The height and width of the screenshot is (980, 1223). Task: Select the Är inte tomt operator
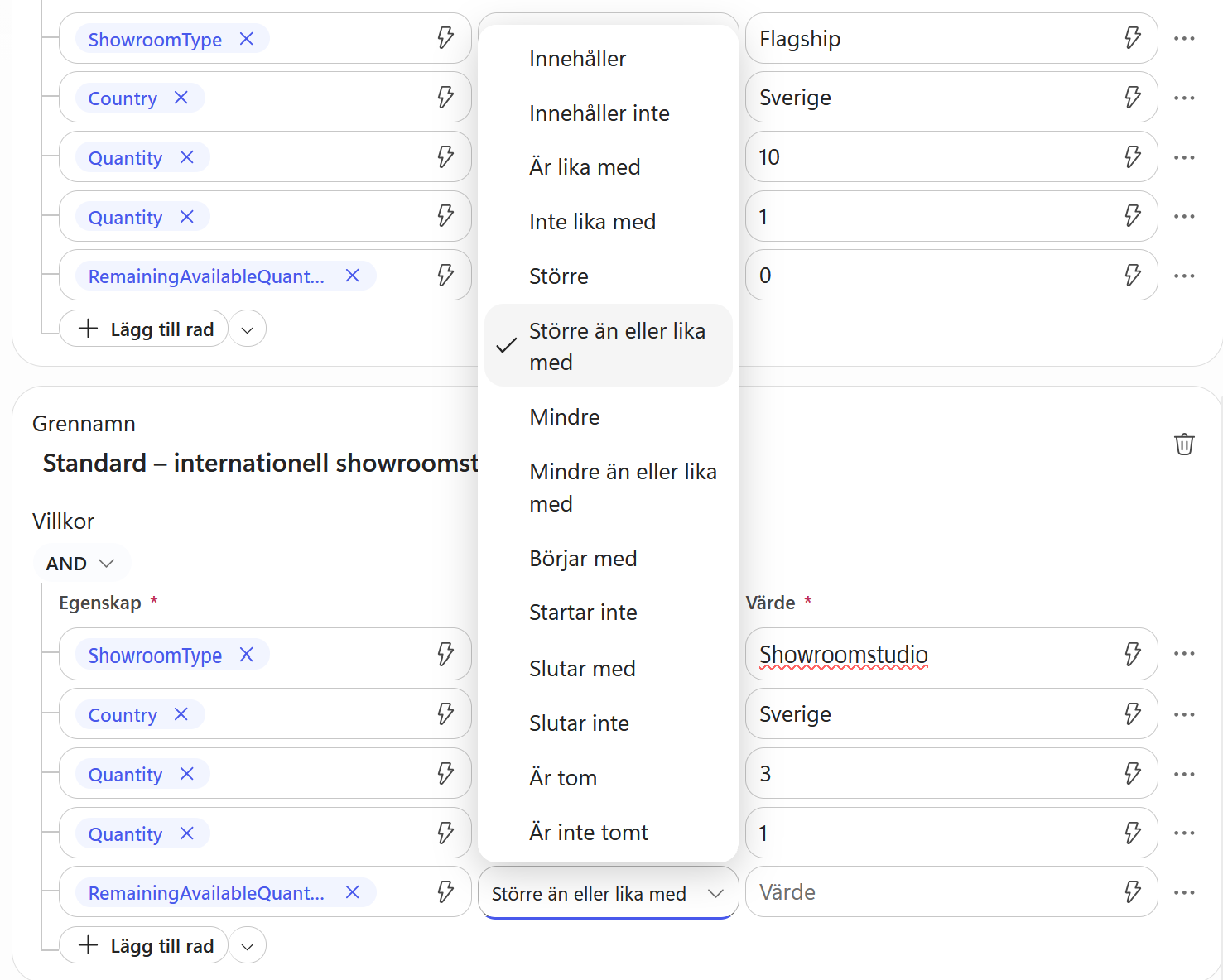pos(609,833)
